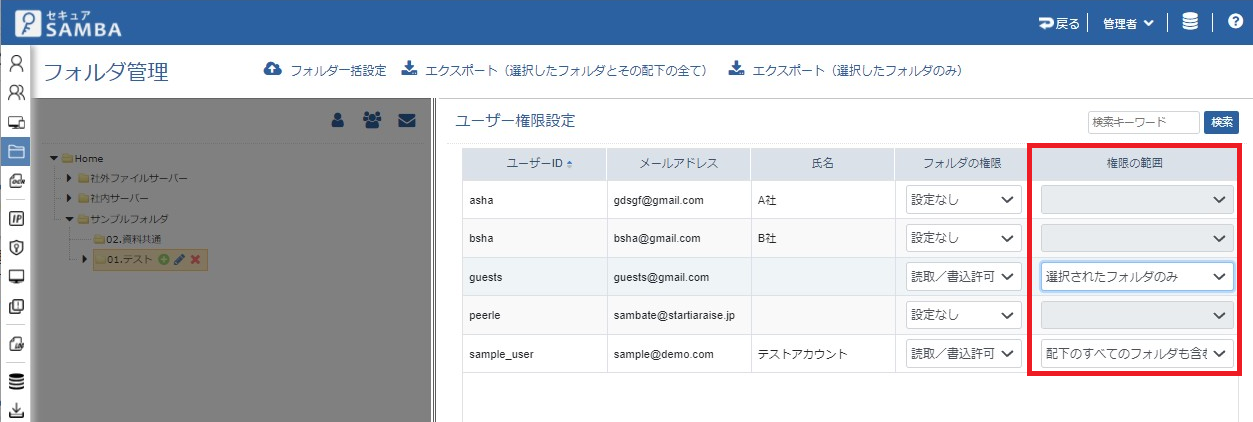1253x422 pixels.
Task: Open folder permission dropdown for asha
Action: pos(963,200)
